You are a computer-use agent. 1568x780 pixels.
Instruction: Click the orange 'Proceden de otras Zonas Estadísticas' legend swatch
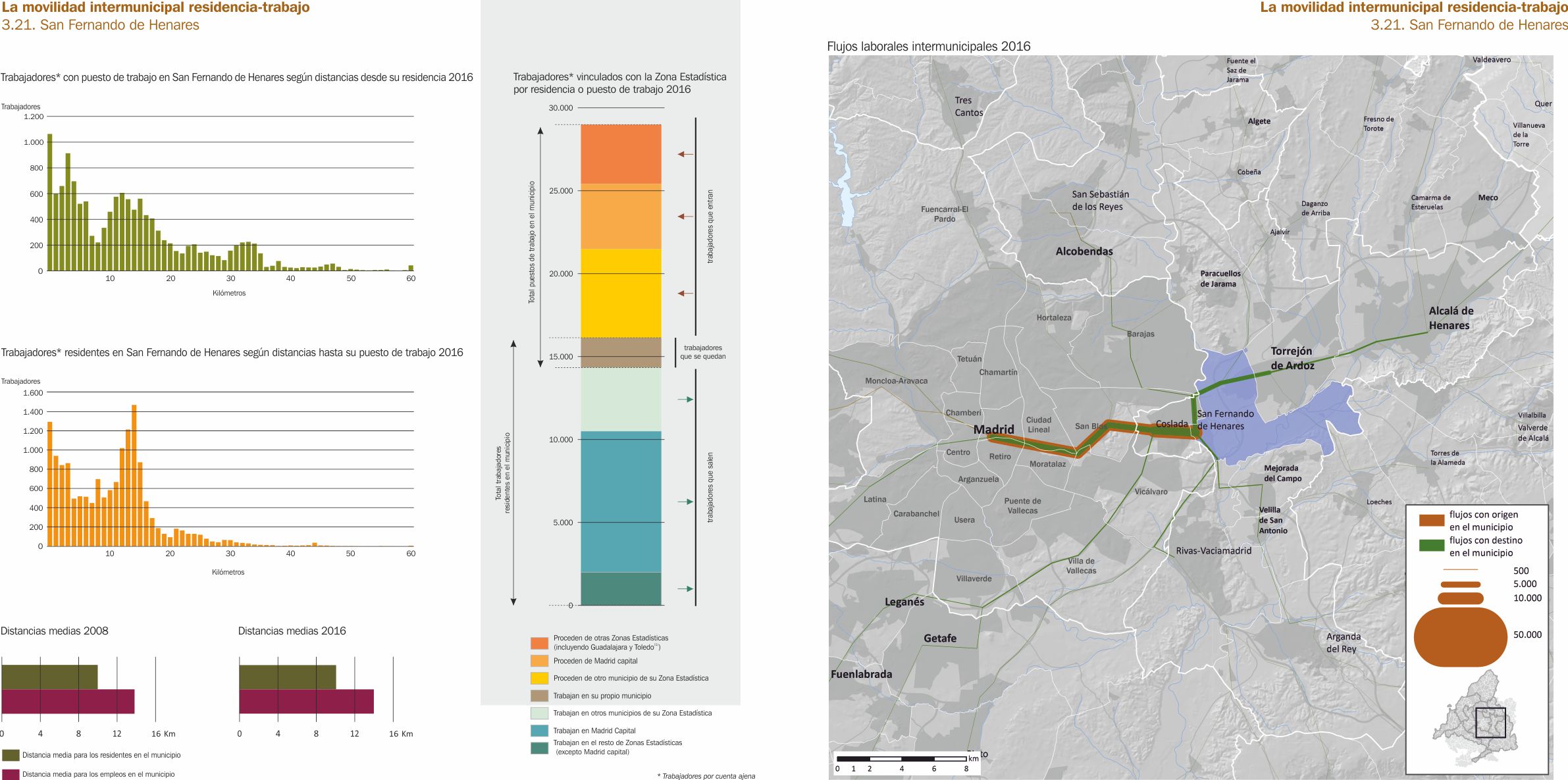[539, 643]
